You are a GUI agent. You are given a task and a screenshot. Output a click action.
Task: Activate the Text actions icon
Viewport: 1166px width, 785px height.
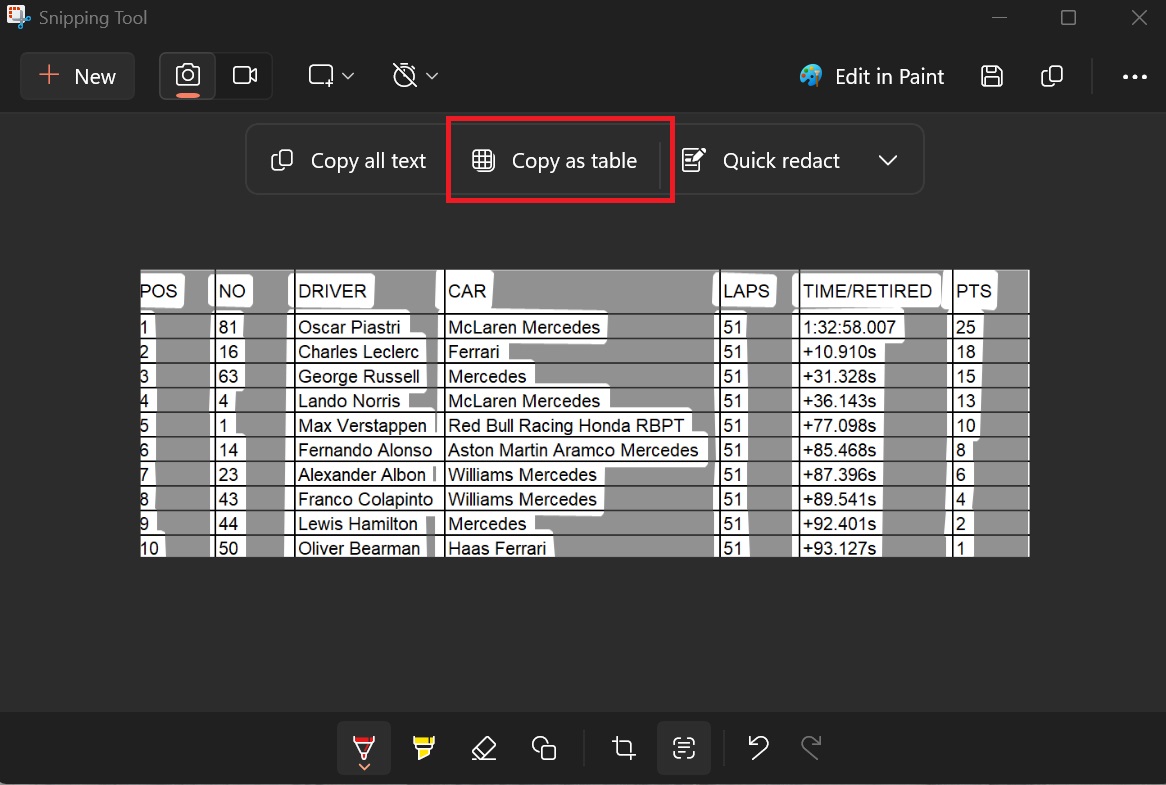pos(684,747)
